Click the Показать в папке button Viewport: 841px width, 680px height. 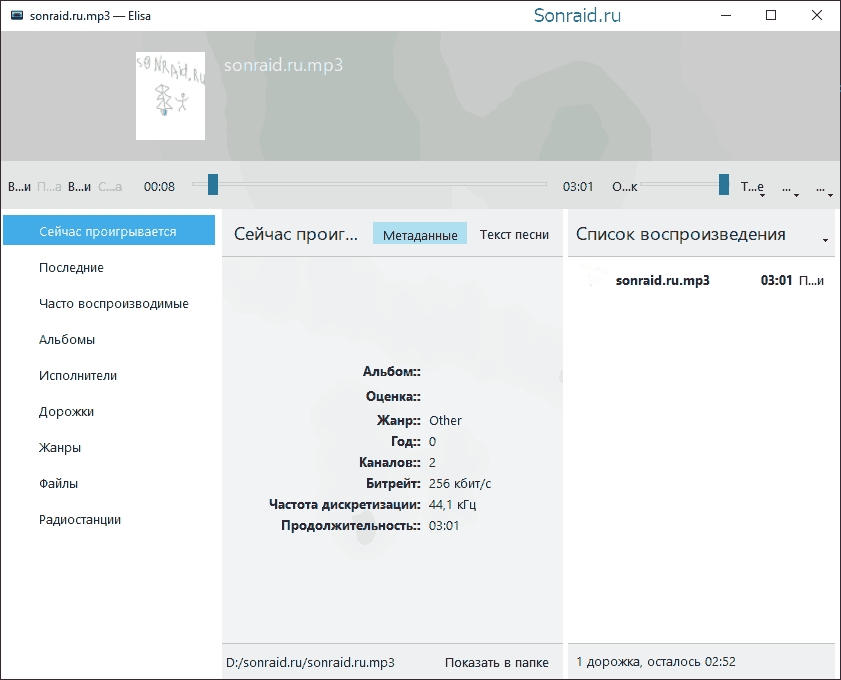coord(497,662)
